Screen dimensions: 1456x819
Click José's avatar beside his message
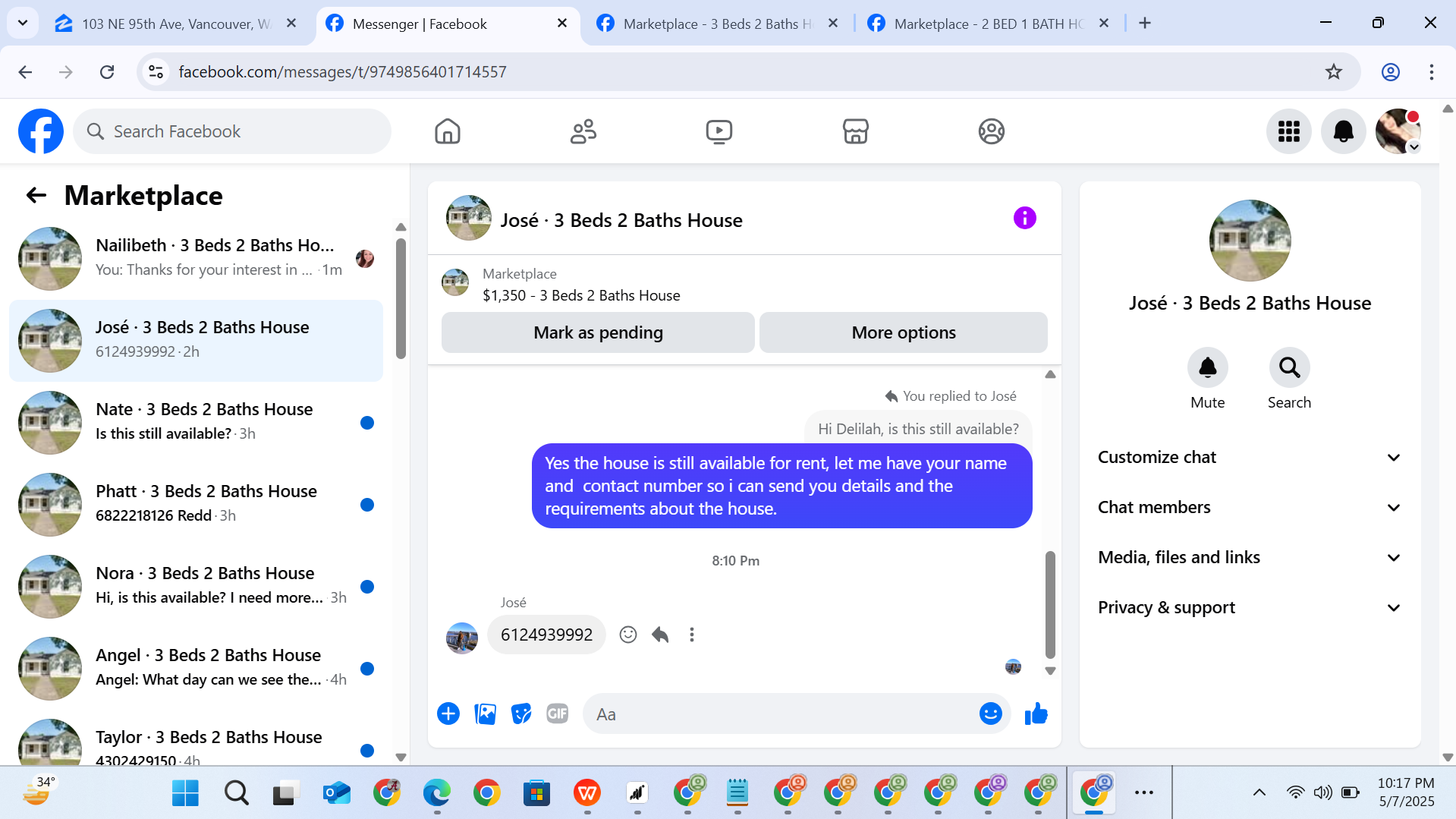[462, 638]
